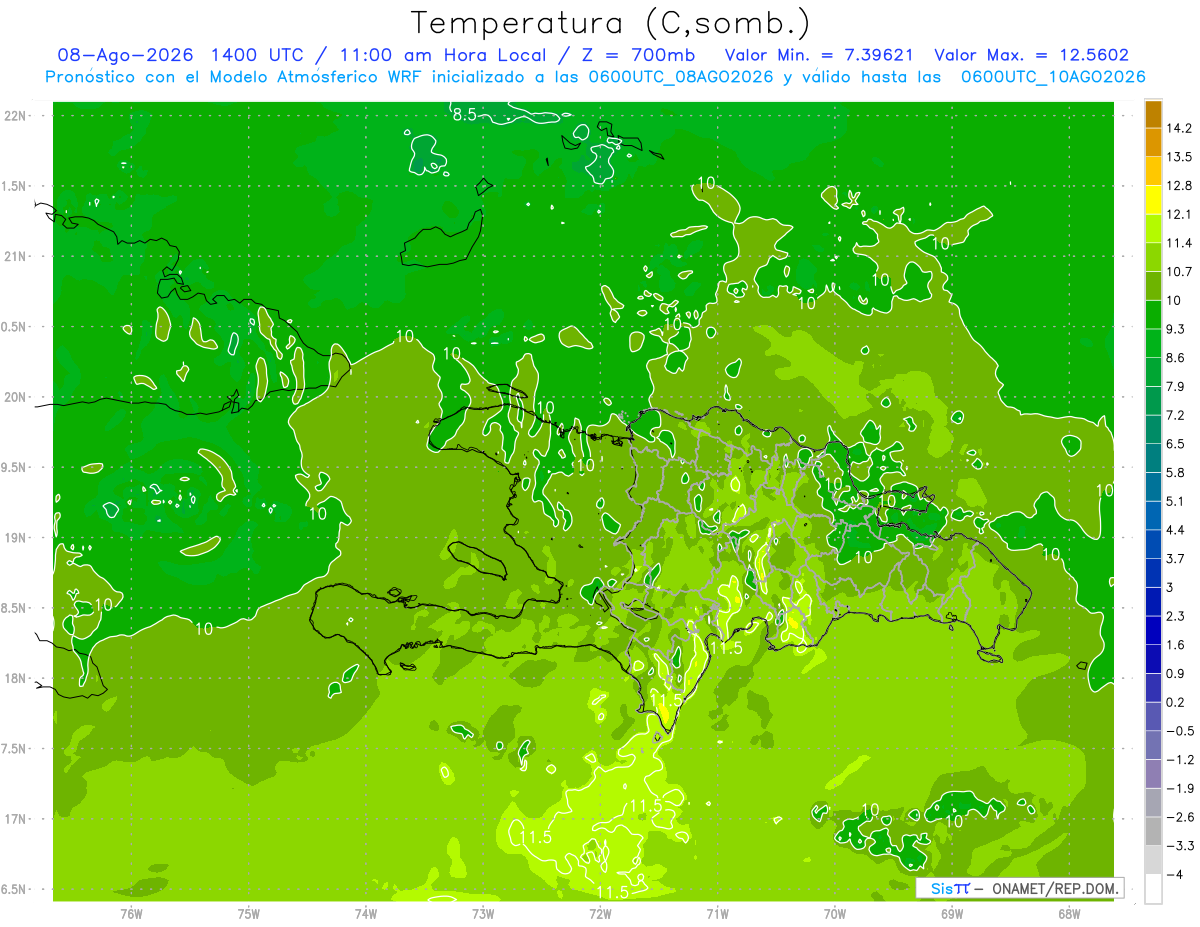
Task: Click the '12.1' color scale label
Action: pyautogui.click(x=1180, y=214)
